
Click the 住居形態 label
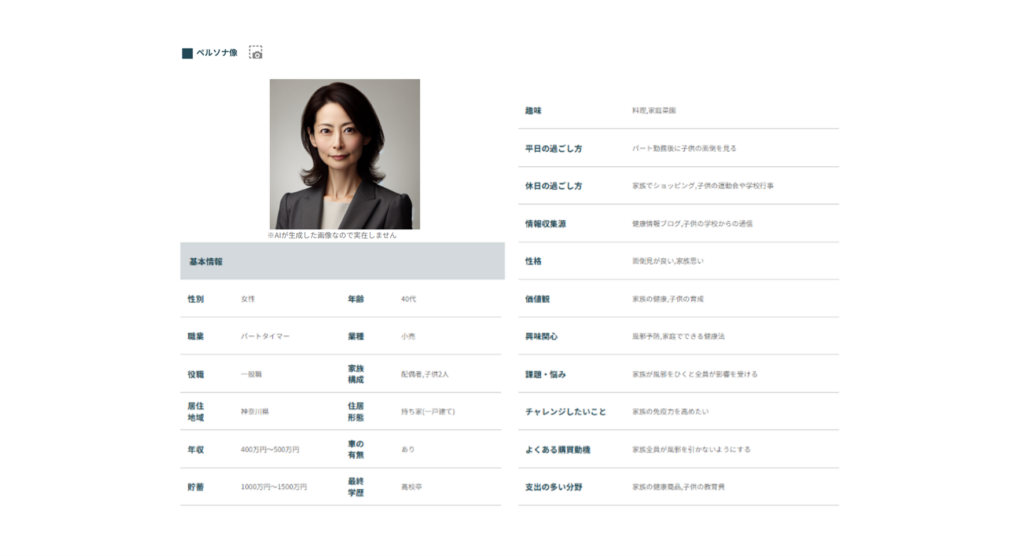click(x=356, y=412)
